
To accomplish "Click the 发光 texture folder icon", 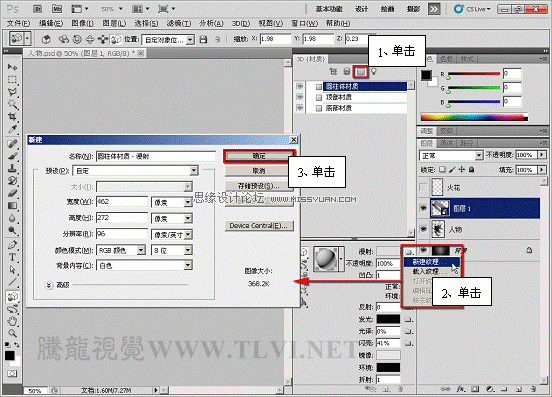I will click(x=408, y=320).
